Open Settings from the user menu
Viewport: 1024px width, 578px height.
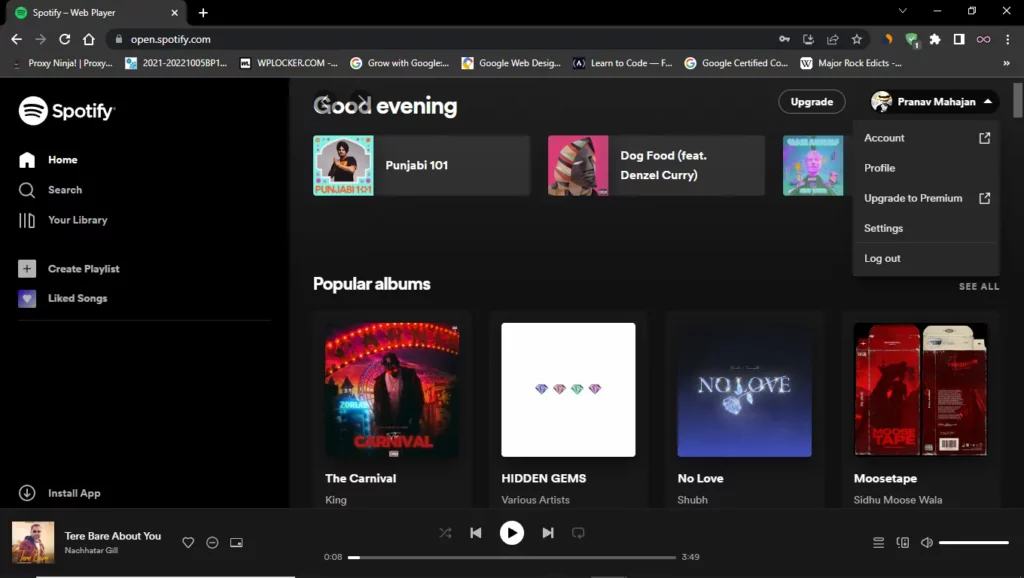tap(926, 228)
